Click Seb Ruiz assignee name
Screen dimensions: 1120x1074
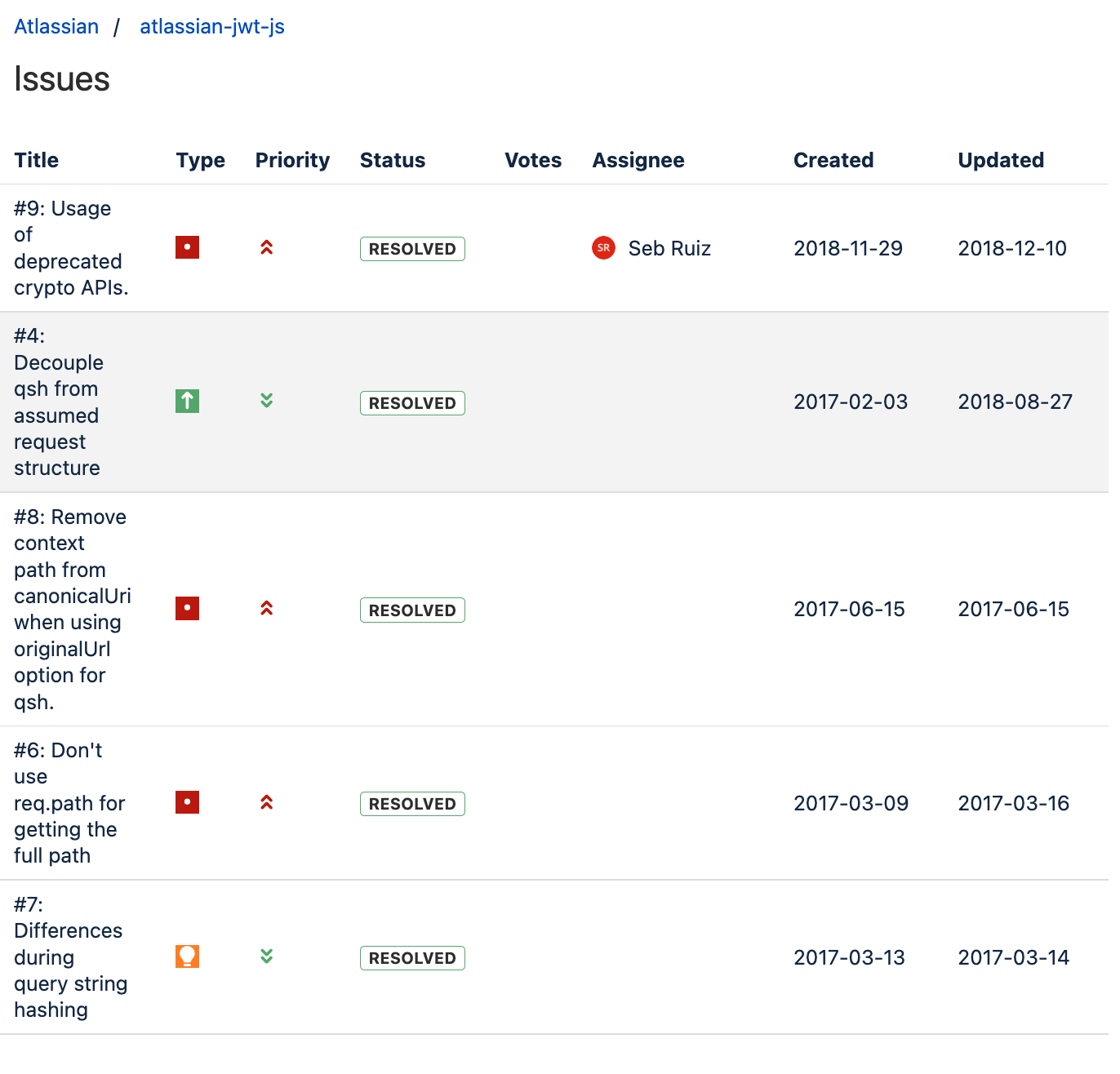669,247
